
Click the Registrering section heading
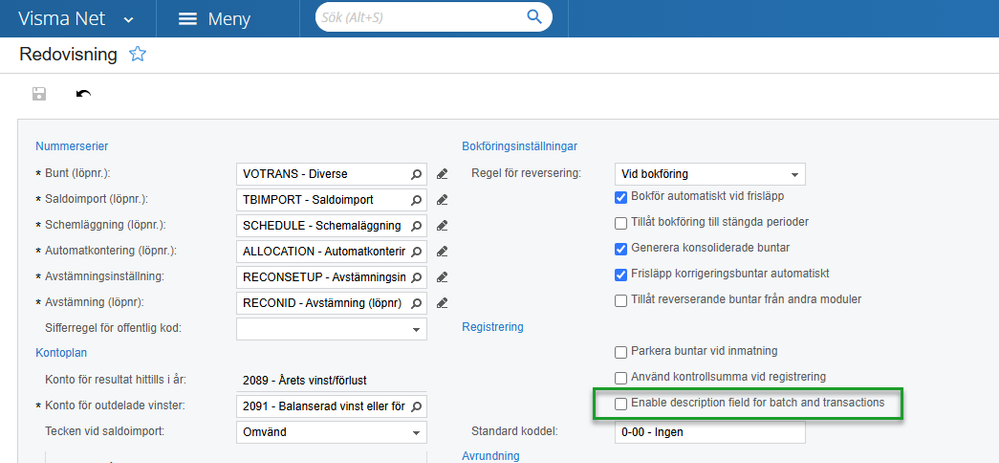[492, 327]
